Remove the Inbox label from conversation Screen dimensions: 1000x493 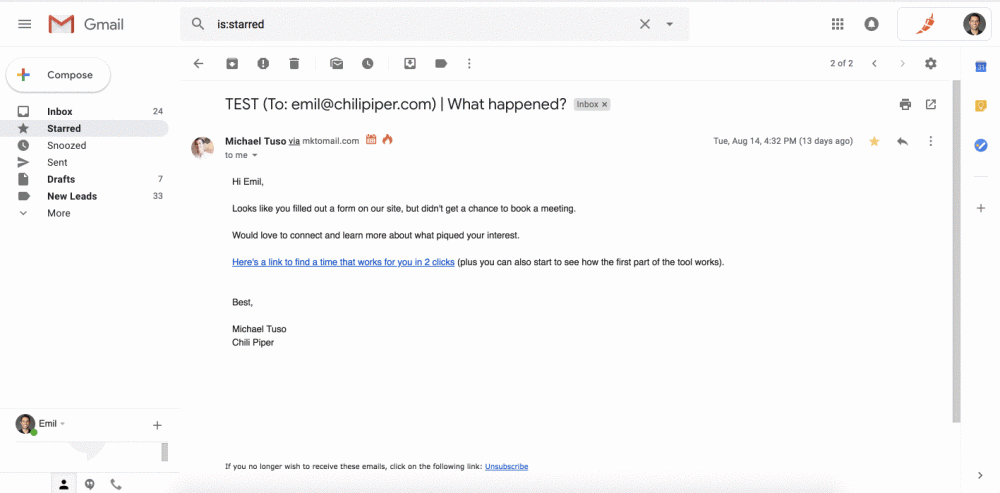(605, 105)
